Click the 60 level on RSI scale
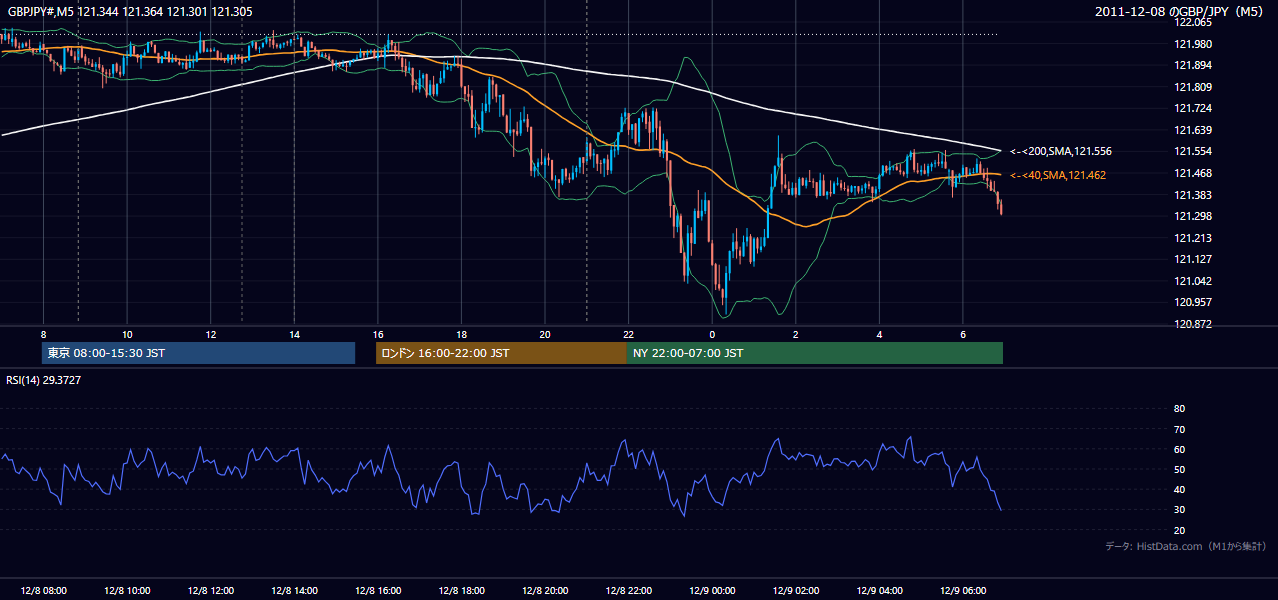 tap(1179, 449)
